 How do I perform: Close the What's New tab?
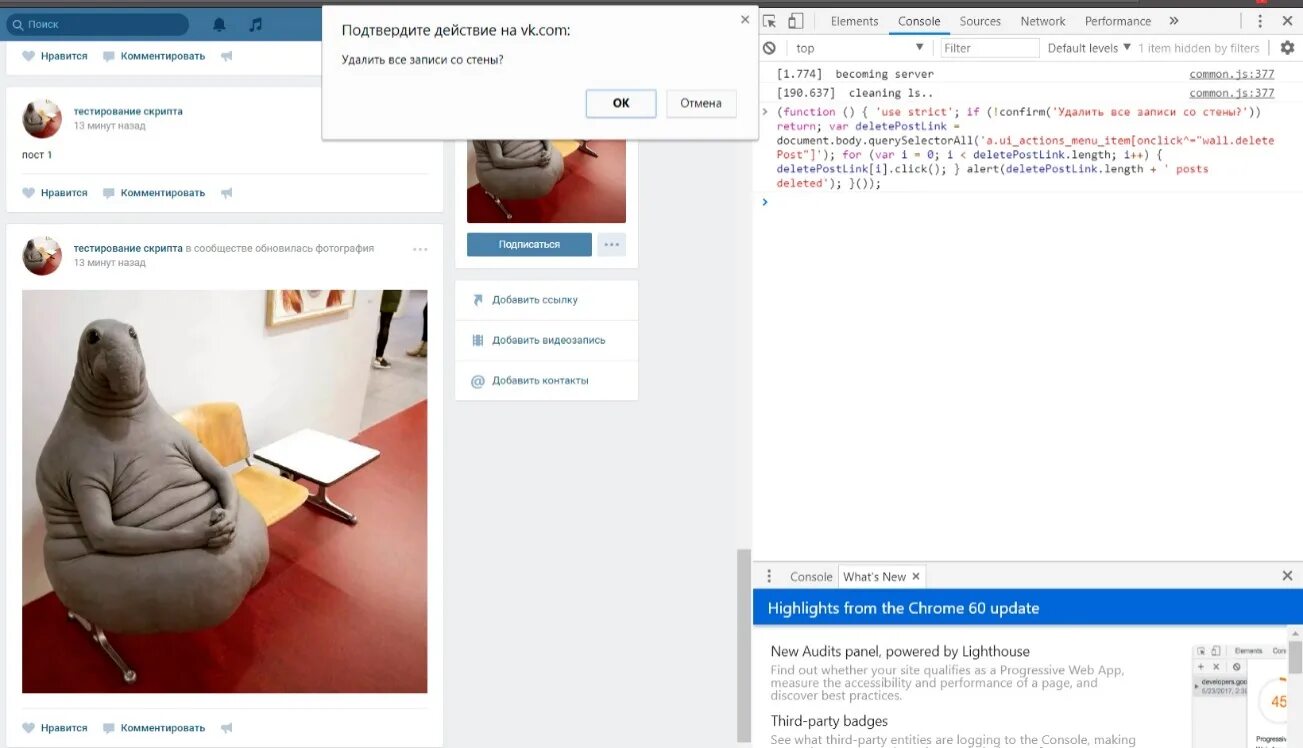point(915,576)
